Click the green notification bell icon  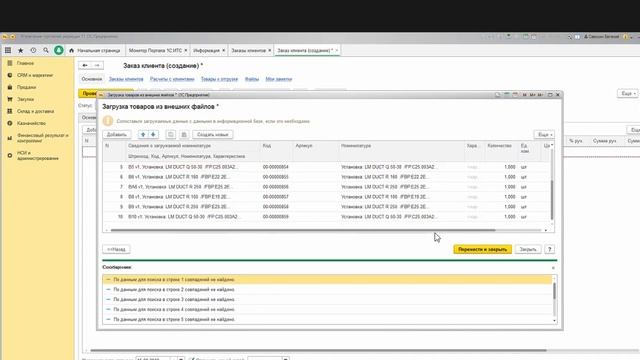(x=59, y=50)
